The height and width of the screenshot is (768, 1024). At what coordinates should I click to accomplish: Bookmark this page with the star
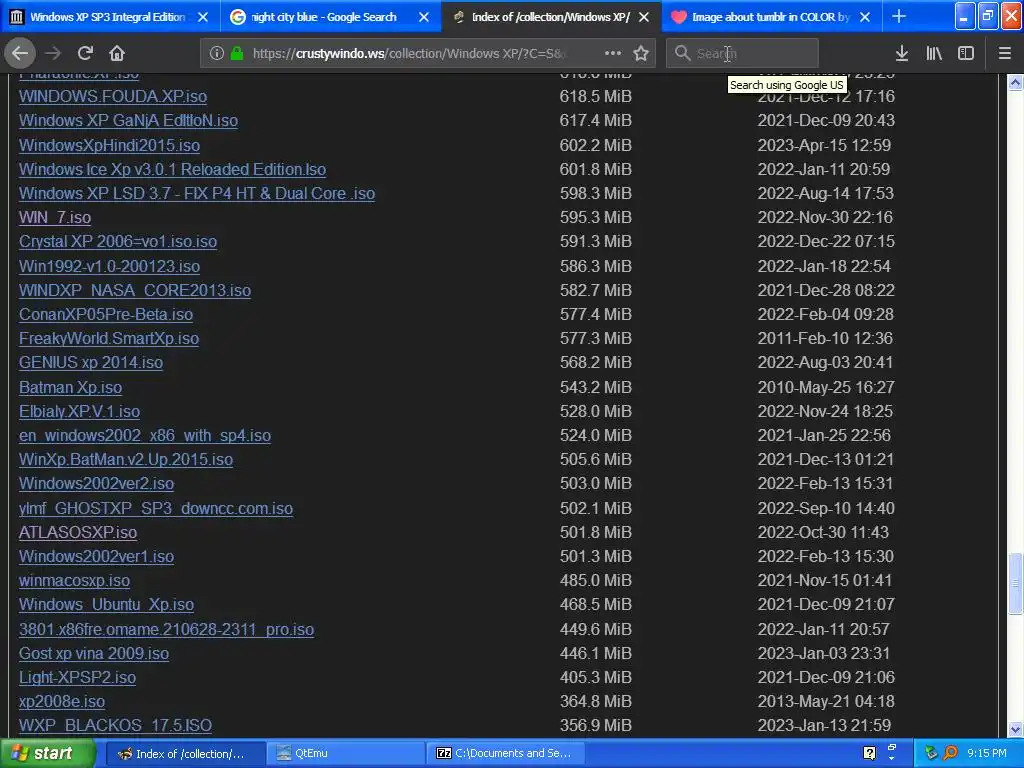tap(641, 54)
